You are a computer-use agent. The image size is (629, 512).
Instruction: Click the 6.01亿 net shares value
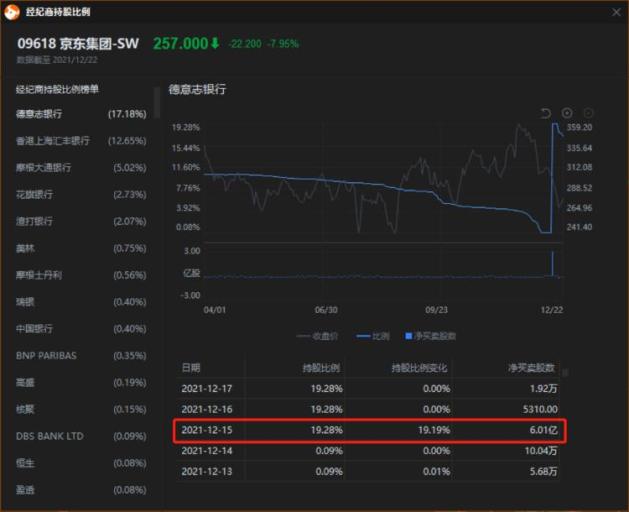[543, 430]
